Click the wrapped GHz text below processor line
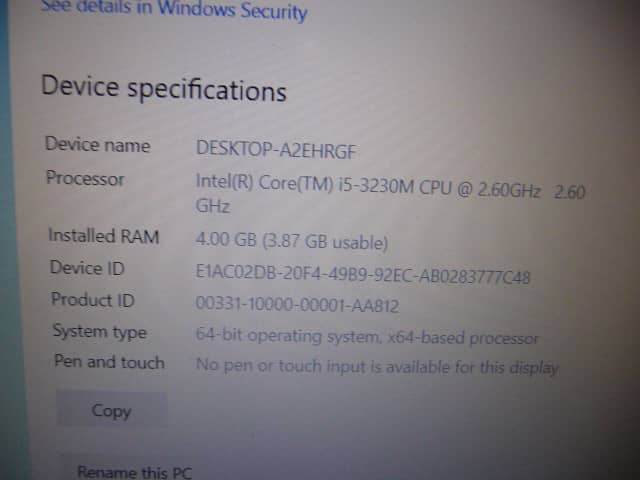This screenshot has height=480, width=640. point(213,206)
